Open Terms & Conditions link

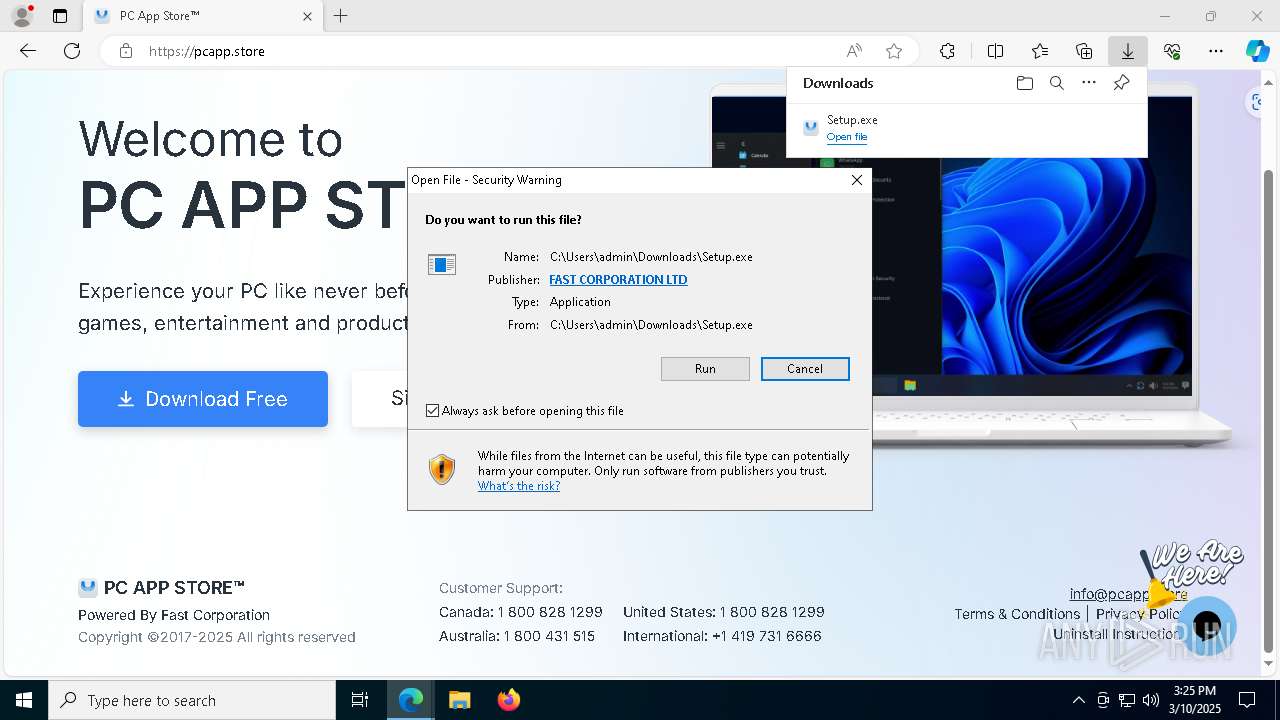1017,614
